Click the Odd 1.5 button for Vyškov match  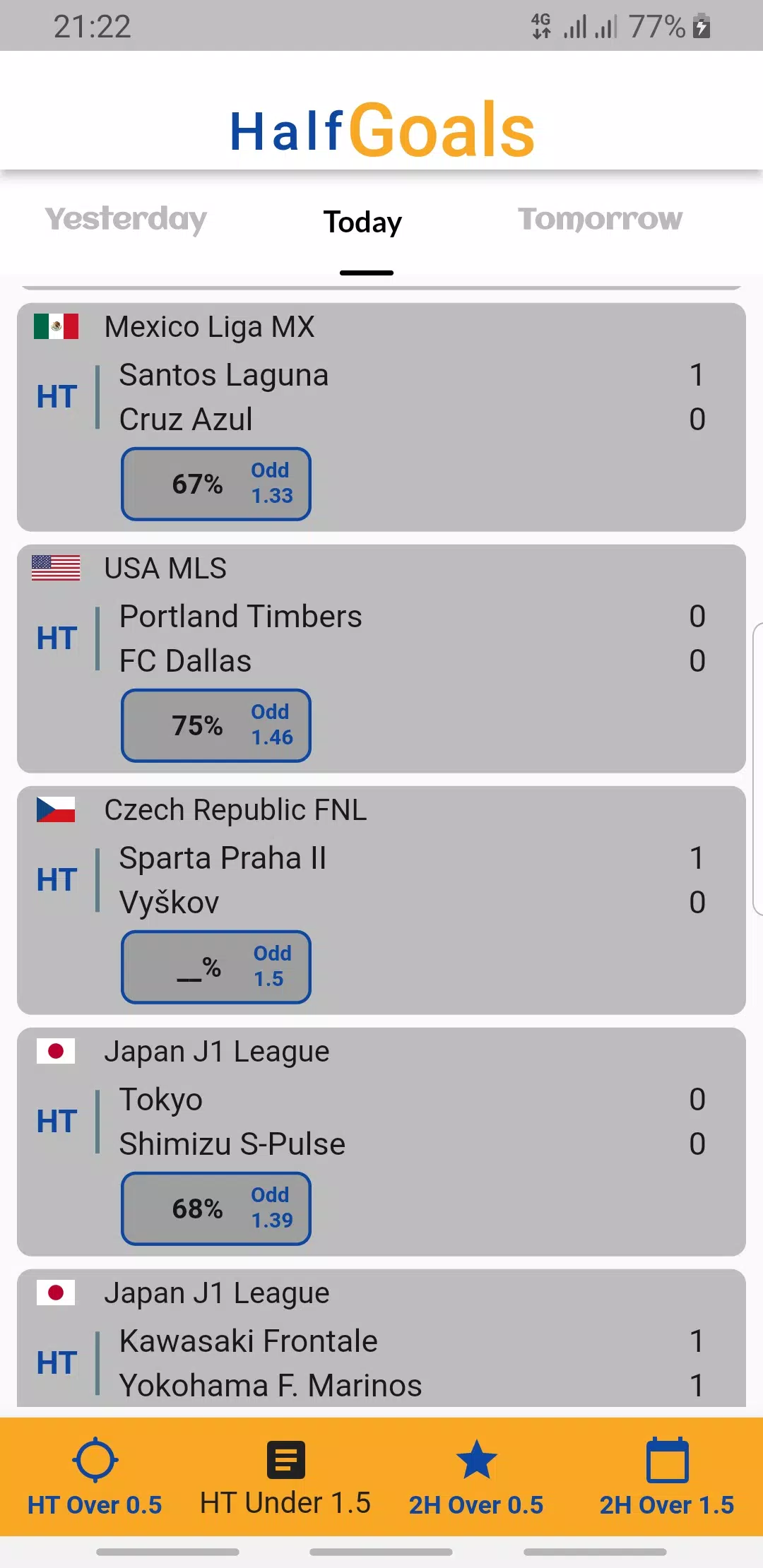click(x=216, y=967)
